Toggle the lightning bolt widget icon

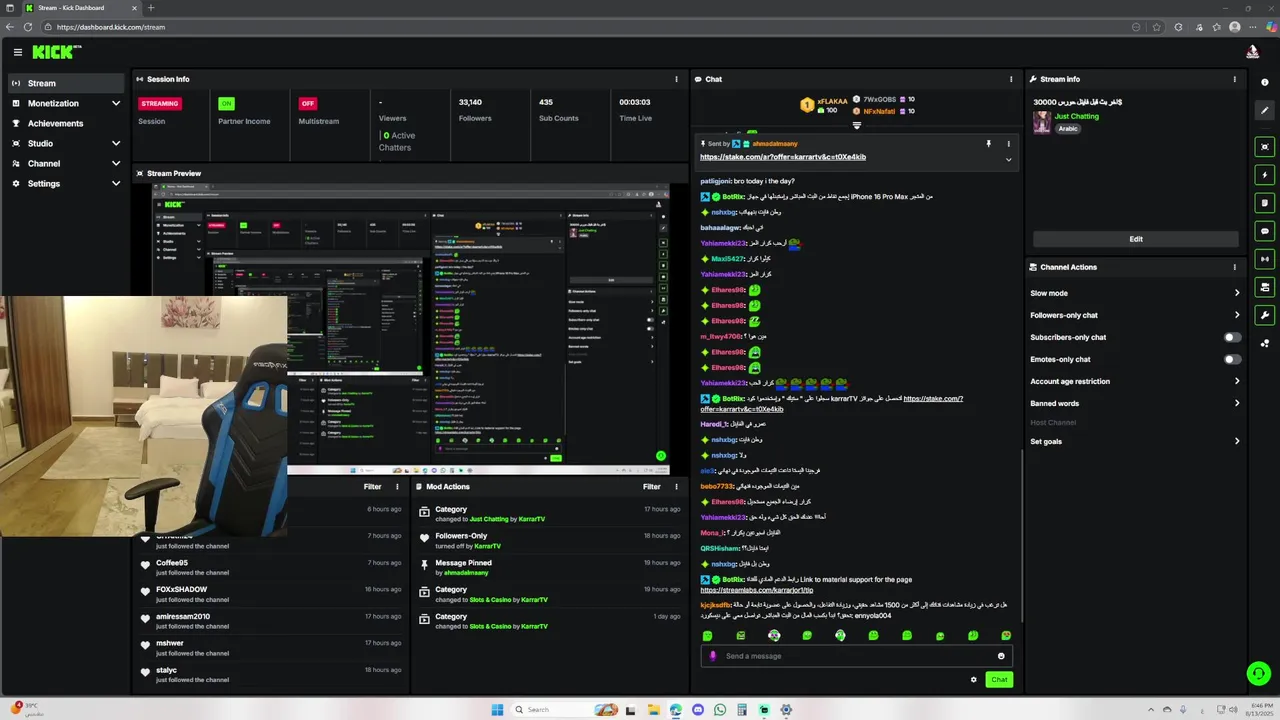pos(1265,175)
